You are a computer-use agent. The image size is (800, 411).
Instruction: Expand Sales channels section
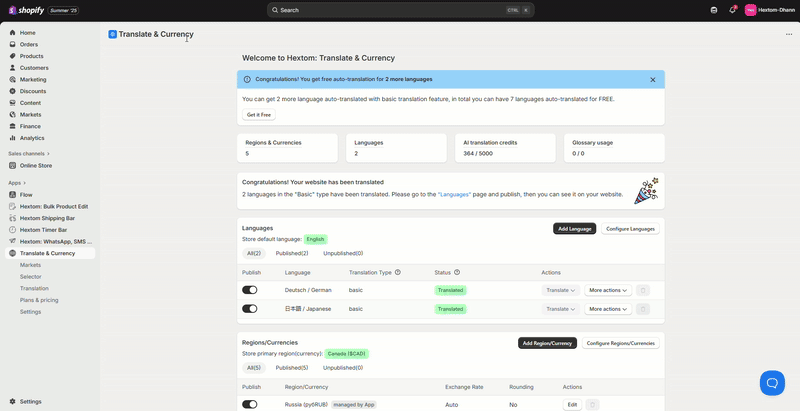tap(29, 153)
